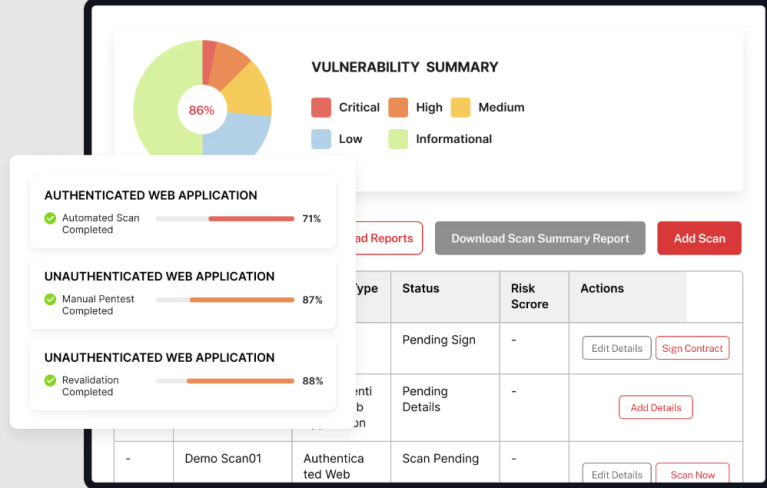This screenshot has width=767, height=488.
Task: Click the 88% percentage value
Action: pyautogui.click(x=313, y=381)
